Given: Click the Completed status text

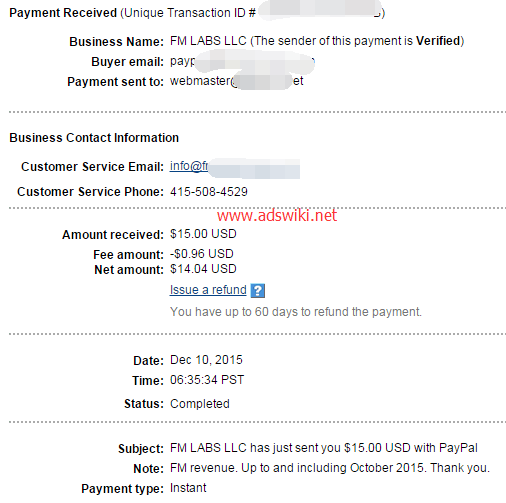Looking at the screenshot, I should (200, 404).
